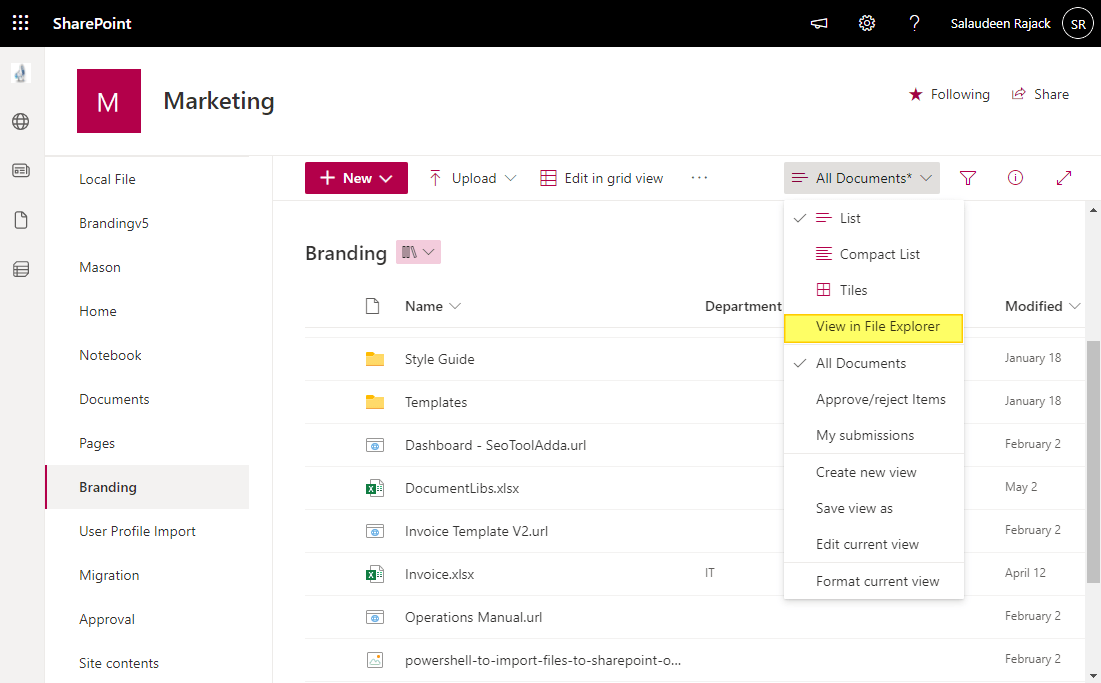Open the news icon in the left rail

pyautogui.click(x=20, y=170)
